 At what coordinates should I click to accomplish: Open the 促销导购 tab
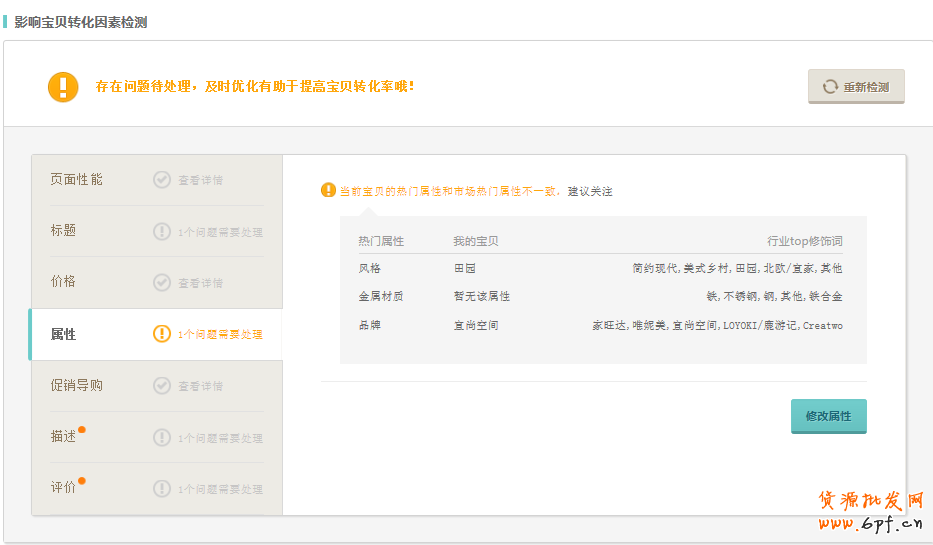coord(77,386)
